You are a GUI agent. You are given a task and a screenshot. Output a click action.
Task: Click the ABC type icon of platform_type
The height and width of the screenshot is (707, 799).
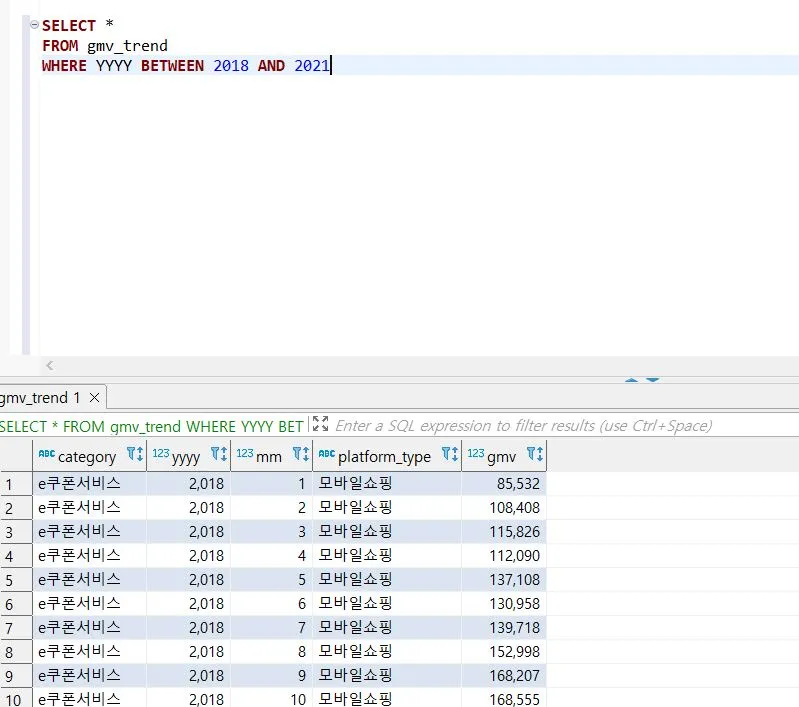[x=327, y=453]
